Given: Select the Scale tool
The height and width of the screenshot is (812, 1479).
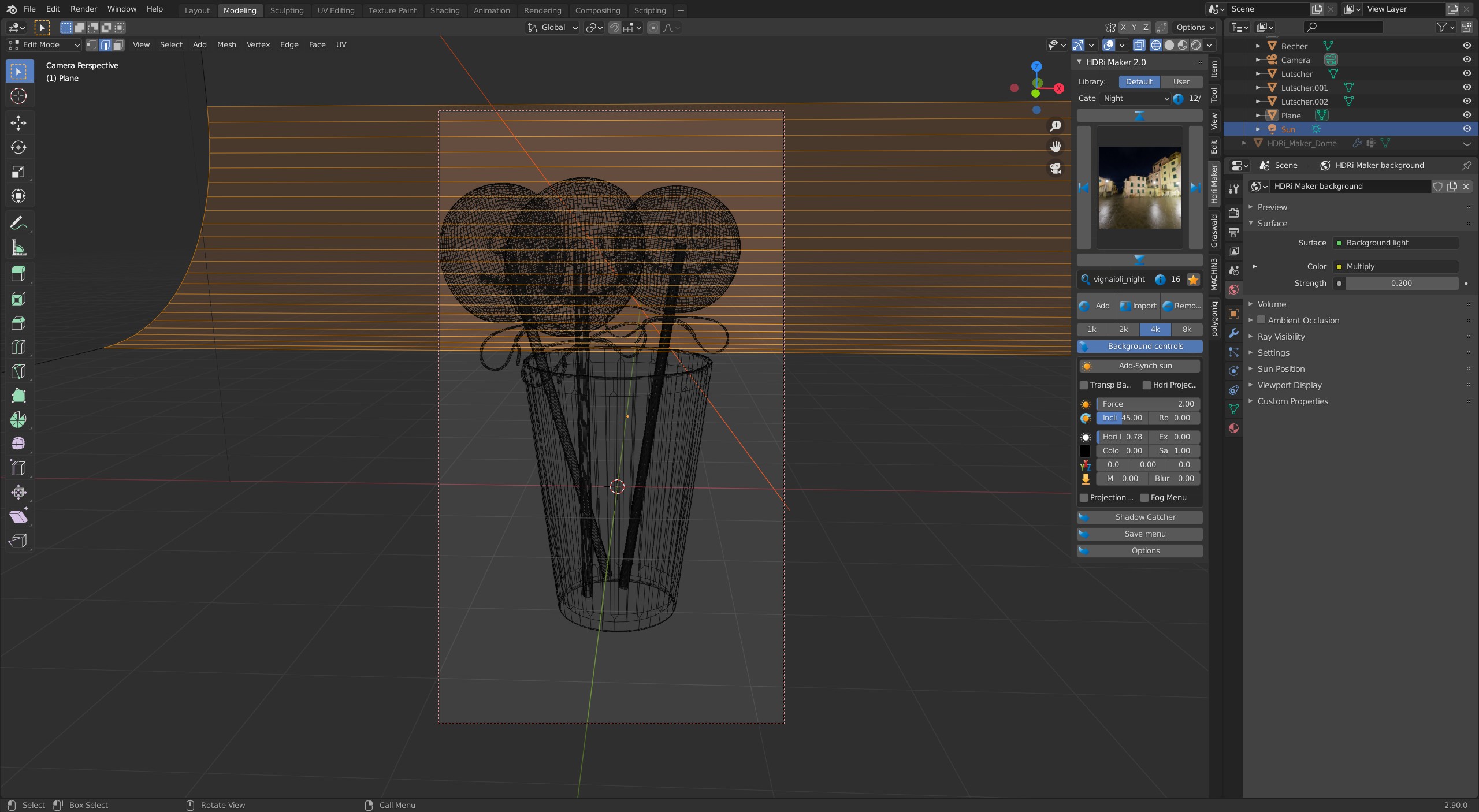Looking at the screenshot, I should click(x=18, y=172).
